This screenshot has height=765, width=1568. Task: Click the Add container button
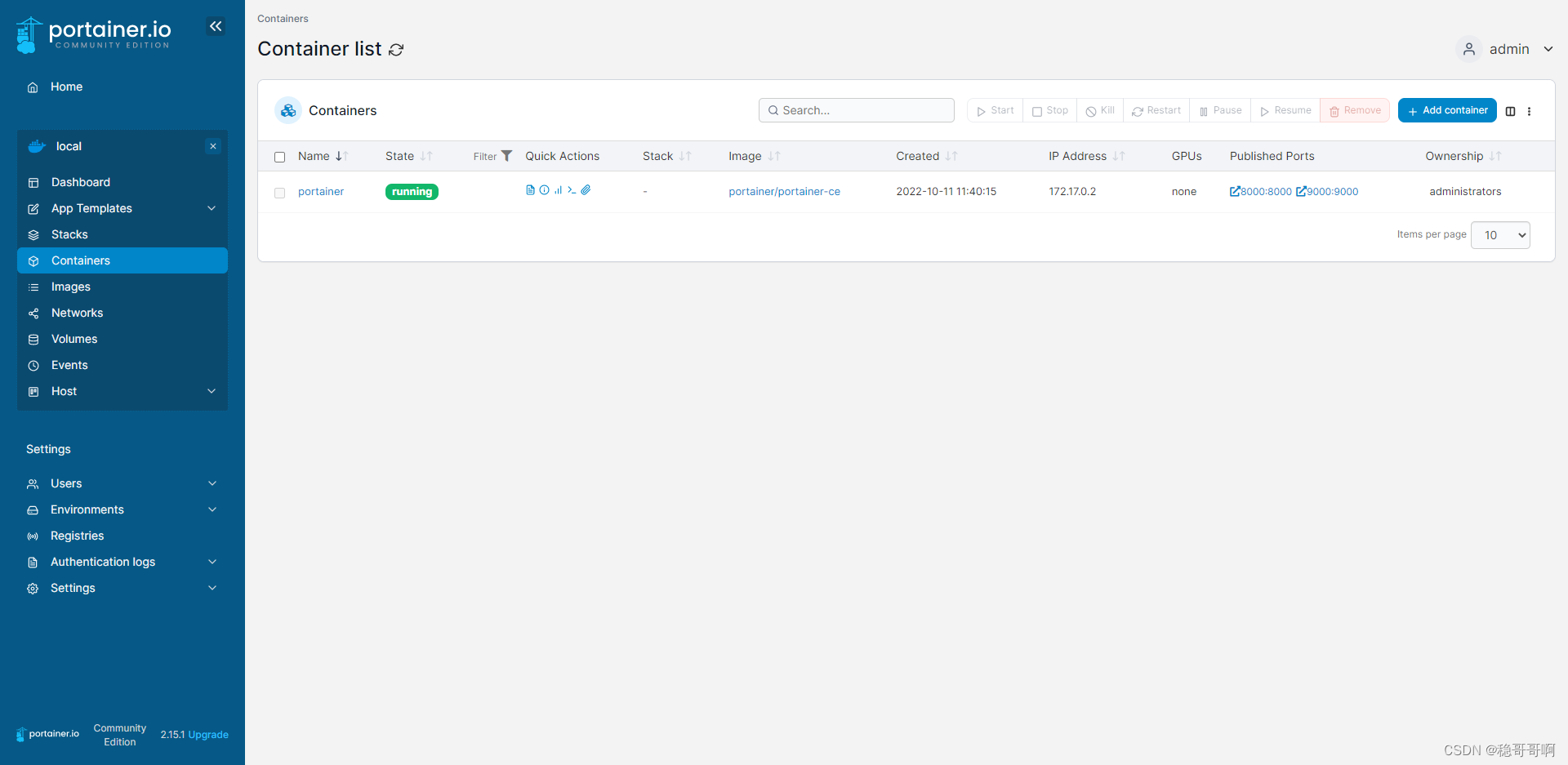click(1446, 110)
